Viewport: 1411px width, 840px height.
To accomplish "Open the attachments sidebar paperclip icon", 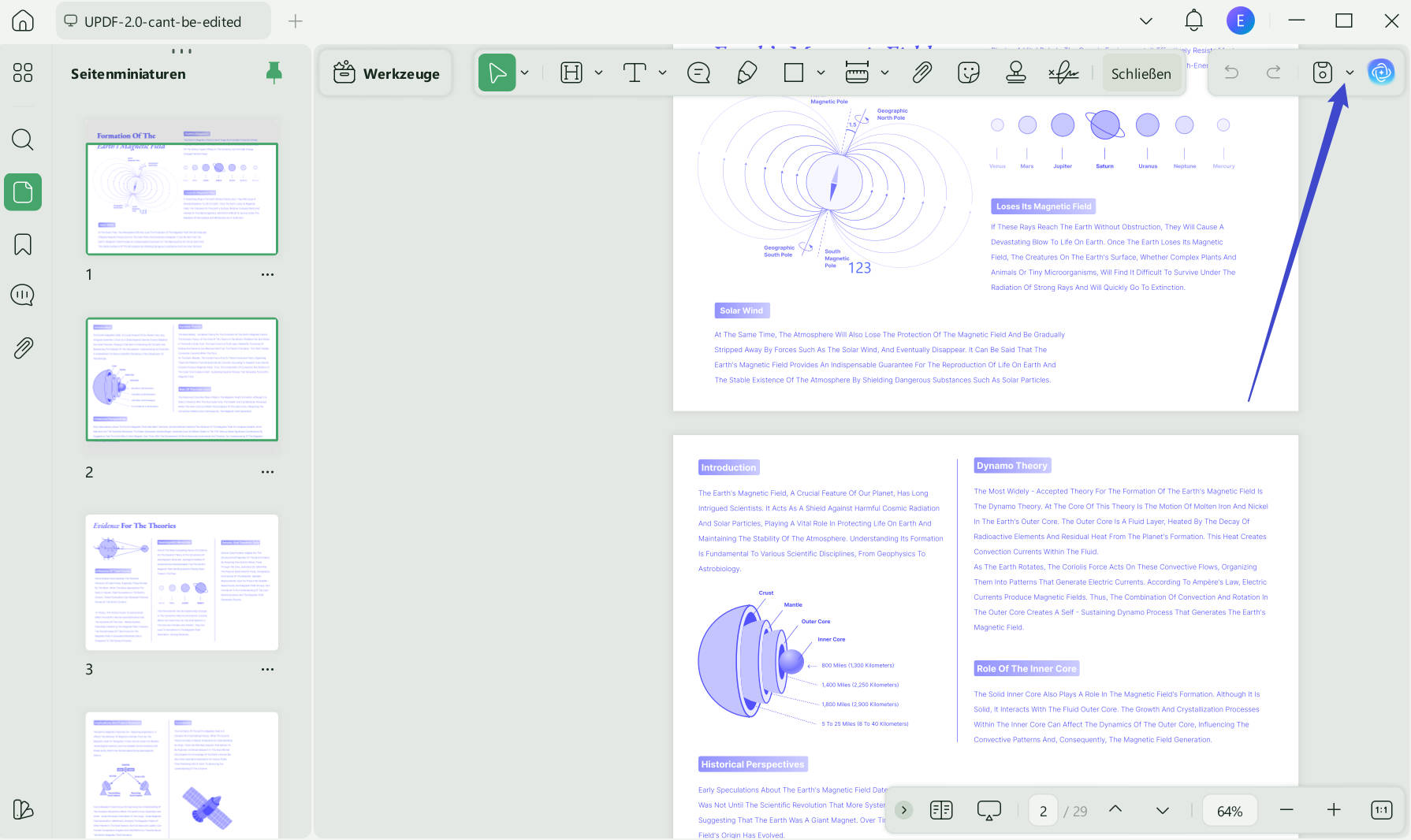I will pos(23,348).
